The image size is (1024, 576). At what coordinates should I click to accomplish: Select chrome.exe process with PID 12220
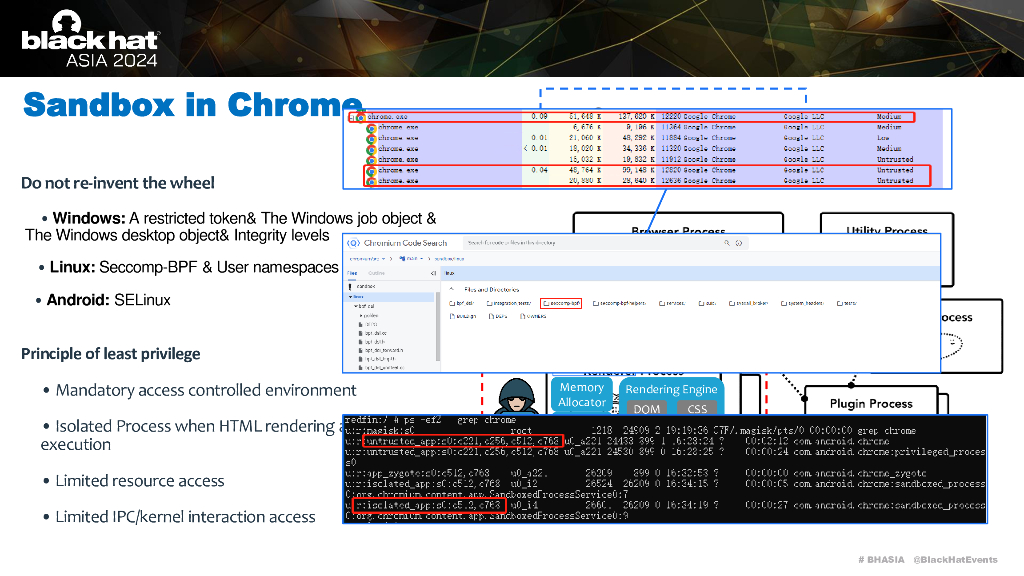point(633,117)
